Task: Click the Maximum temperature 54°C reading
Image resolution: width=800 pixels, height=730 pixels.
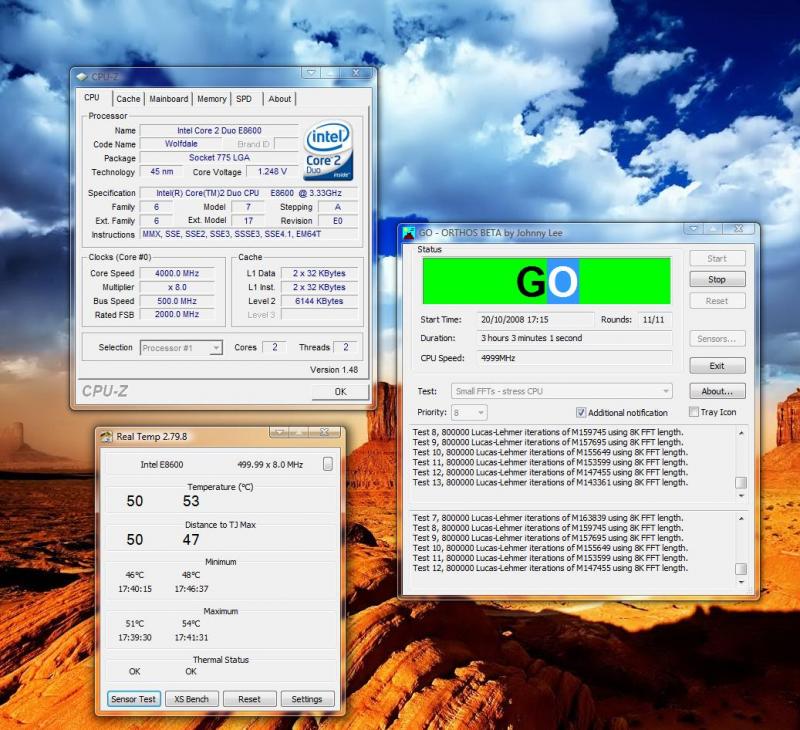Action: pos(191,623)
